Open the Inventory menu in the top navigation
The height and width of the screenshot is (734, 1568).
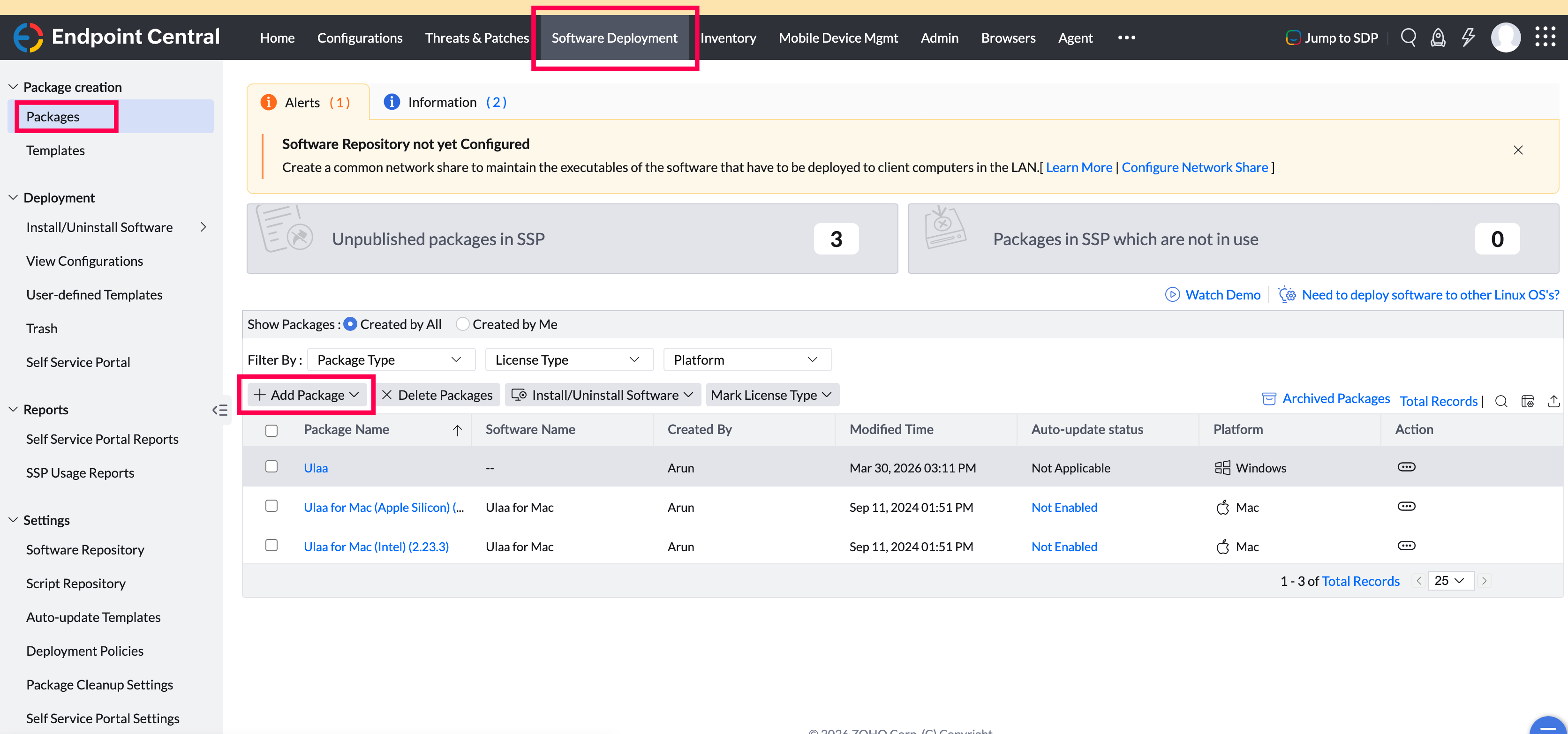point(728,38)
